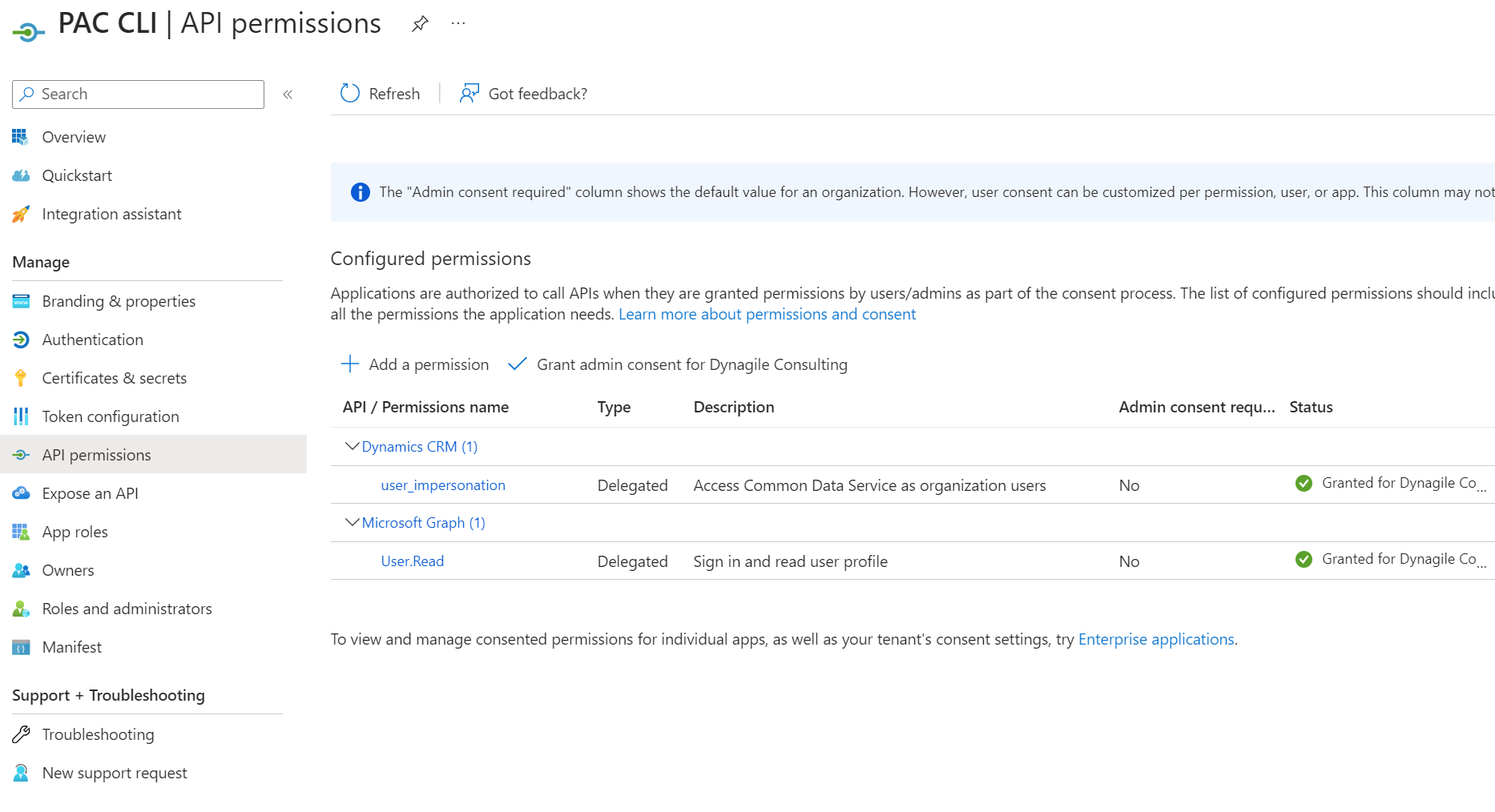Click the plus icon for Add a permission
Image resolution: width=1495 pixels, height=812 pixels.
[x=350, y=364]
